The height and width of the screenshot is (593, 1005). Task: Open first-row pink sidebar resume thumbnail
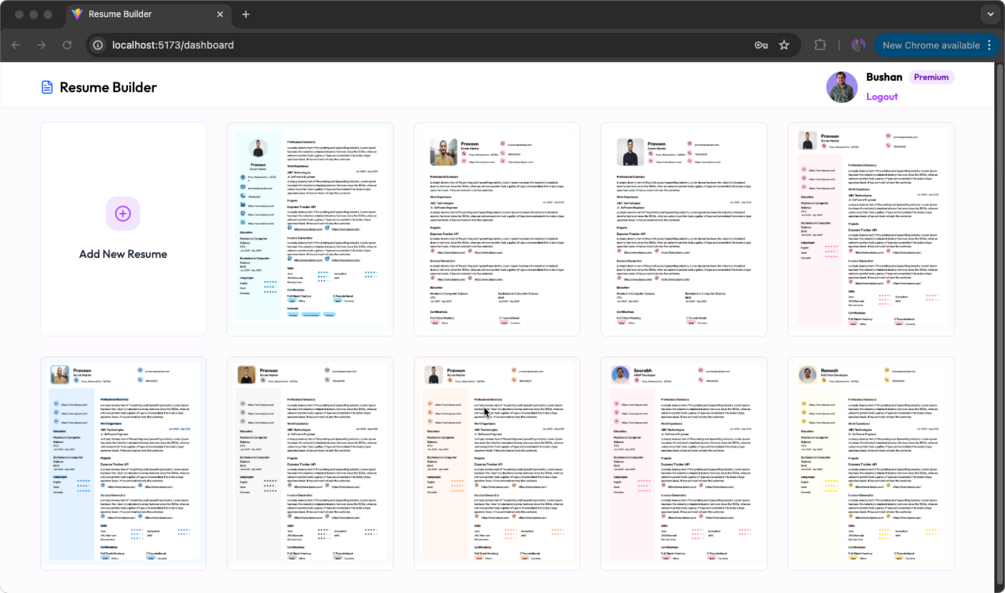coord(871,229)
